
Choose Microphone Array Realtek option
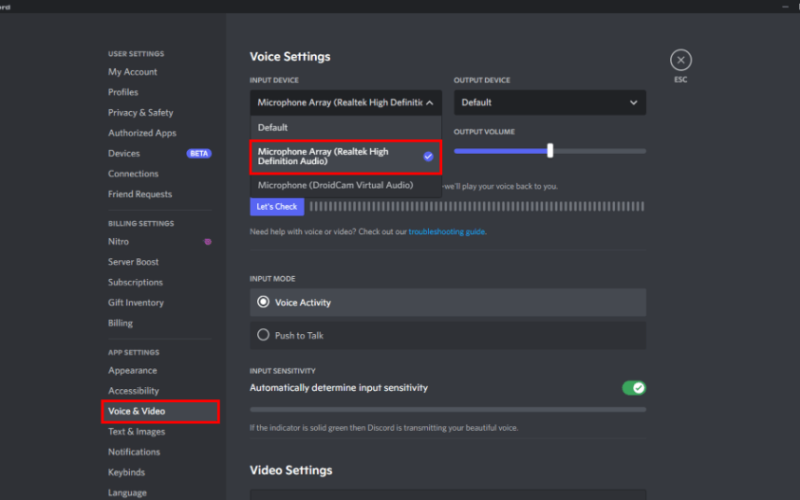345,157
